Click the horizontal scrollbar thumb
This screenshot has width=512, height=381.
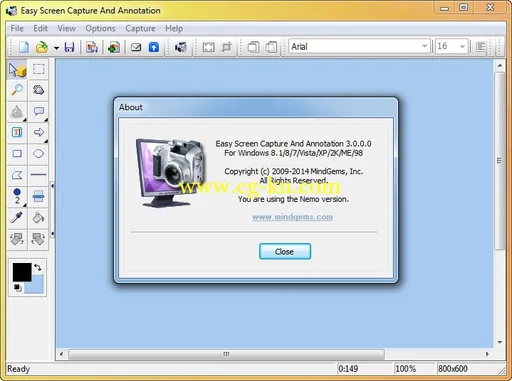226,354
